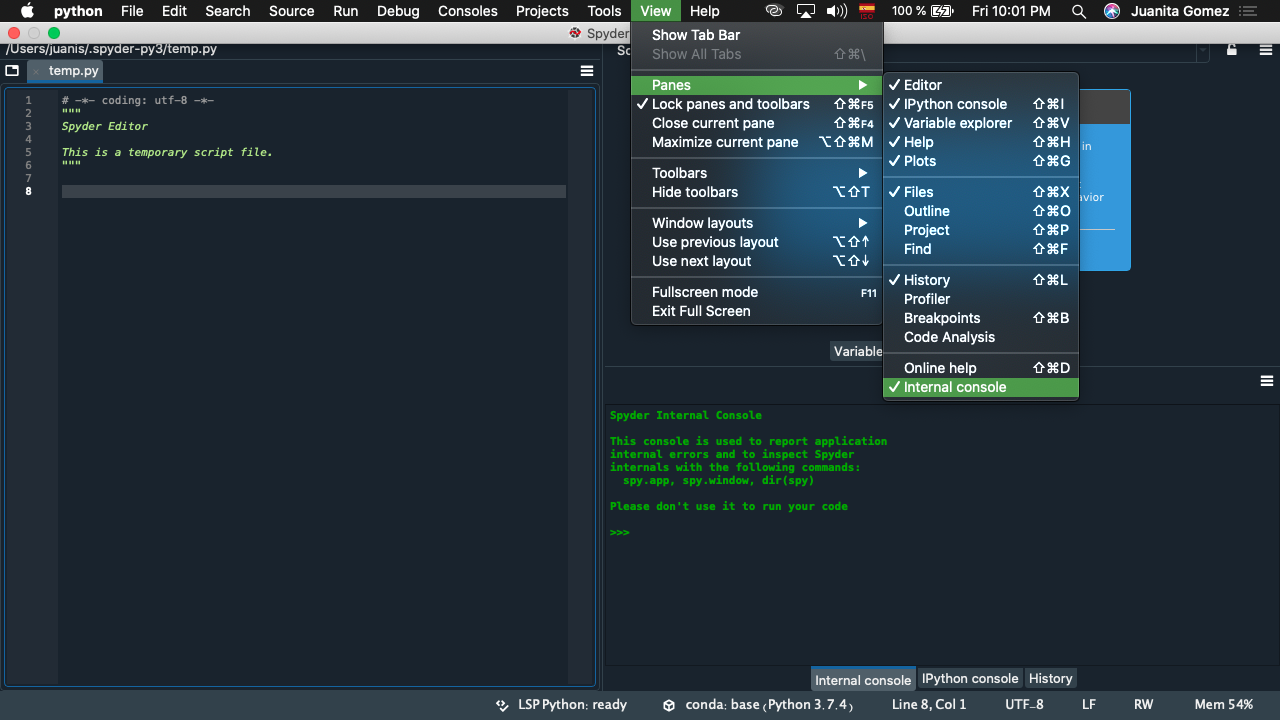1280x720 pixels.
Task: Select Use next layout
Action: pos(757,261)
